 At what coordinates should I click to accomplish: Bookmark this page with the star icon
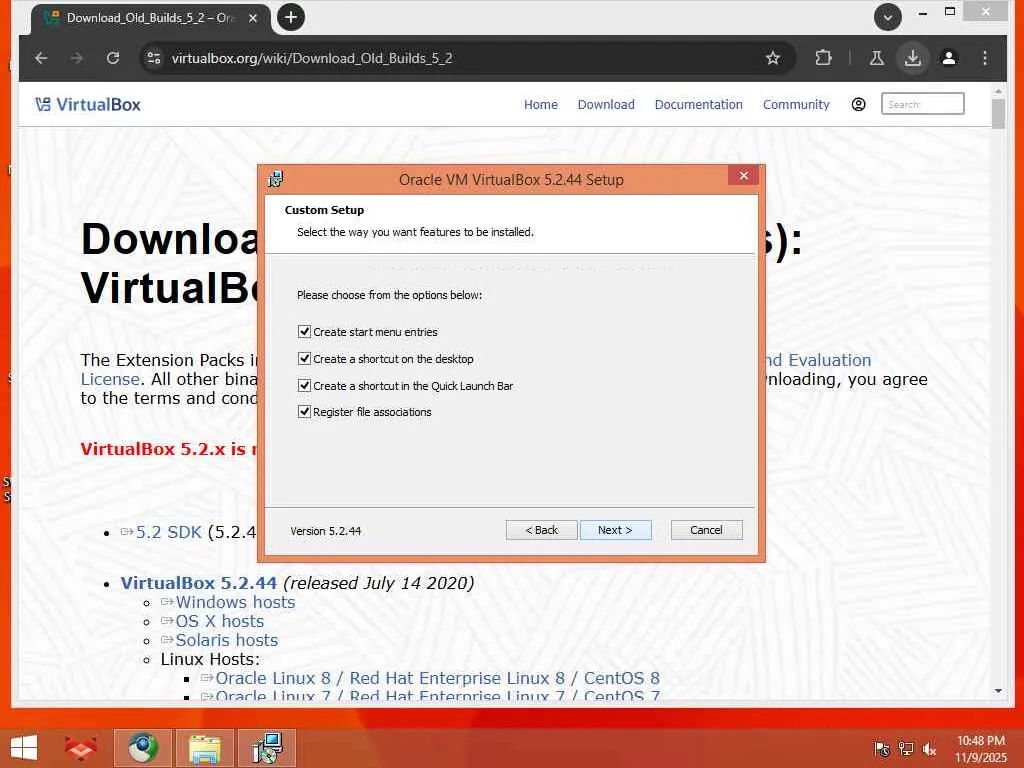(x=773, y=58)
